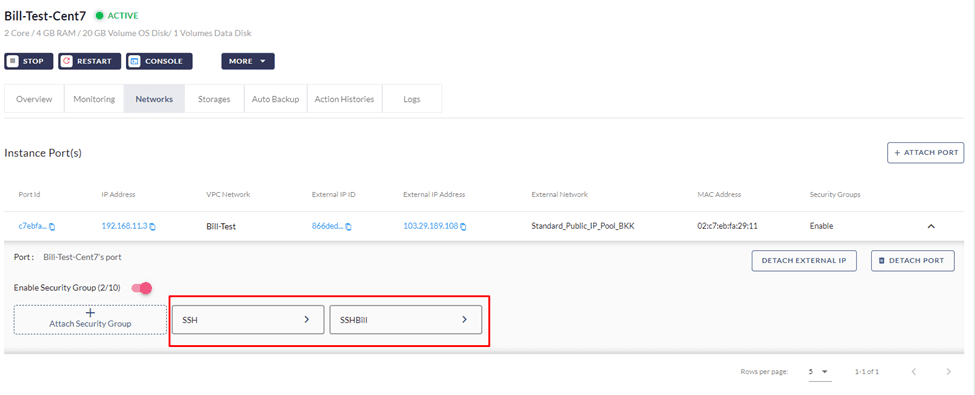This screenshot has width=975, height=395.
Task: Click MAC address 02:c7:eb:fa:29:11
Action: (727, 226)
